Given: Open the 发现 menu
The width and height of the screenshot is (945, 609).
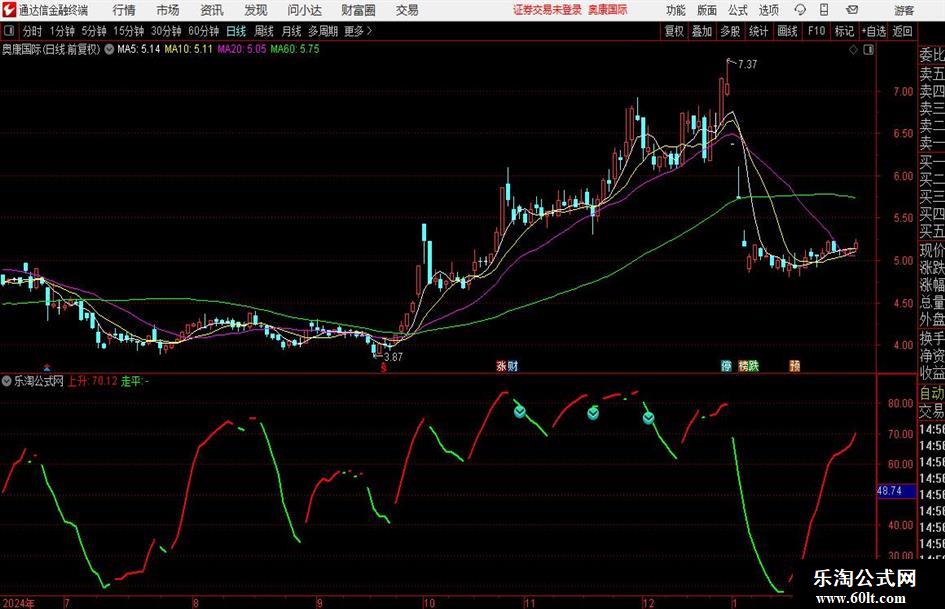Looking at the screenshot, I should click(256, 10).
